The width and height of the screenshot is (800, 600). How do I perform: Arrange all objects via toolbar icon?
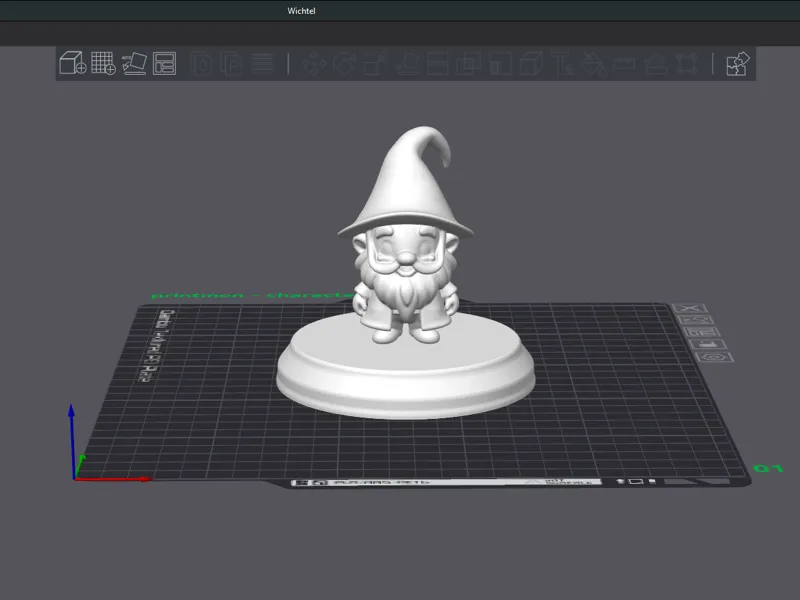pyautogui.click(x=164, y=64)
